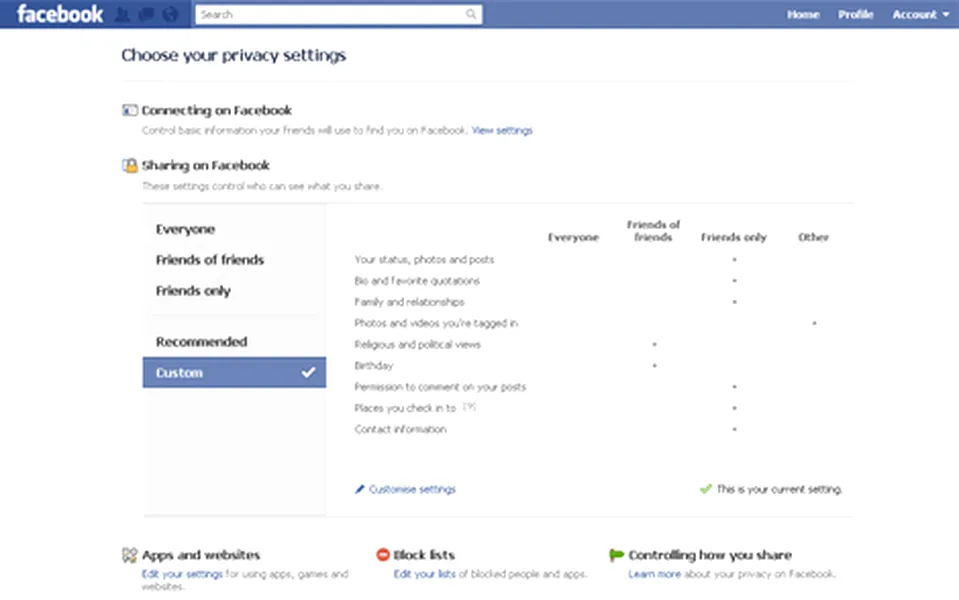Click the Customise settings link

(x=412, y=490)
